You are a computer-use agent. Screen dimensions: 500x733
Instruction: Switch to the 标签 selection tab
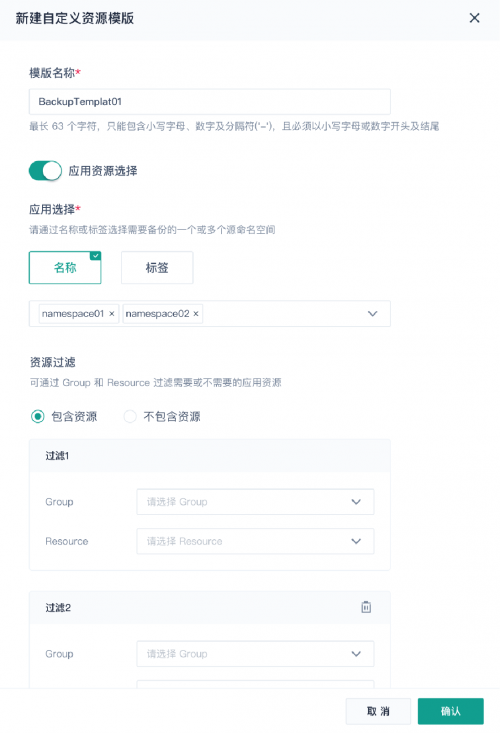coord(157,267)
